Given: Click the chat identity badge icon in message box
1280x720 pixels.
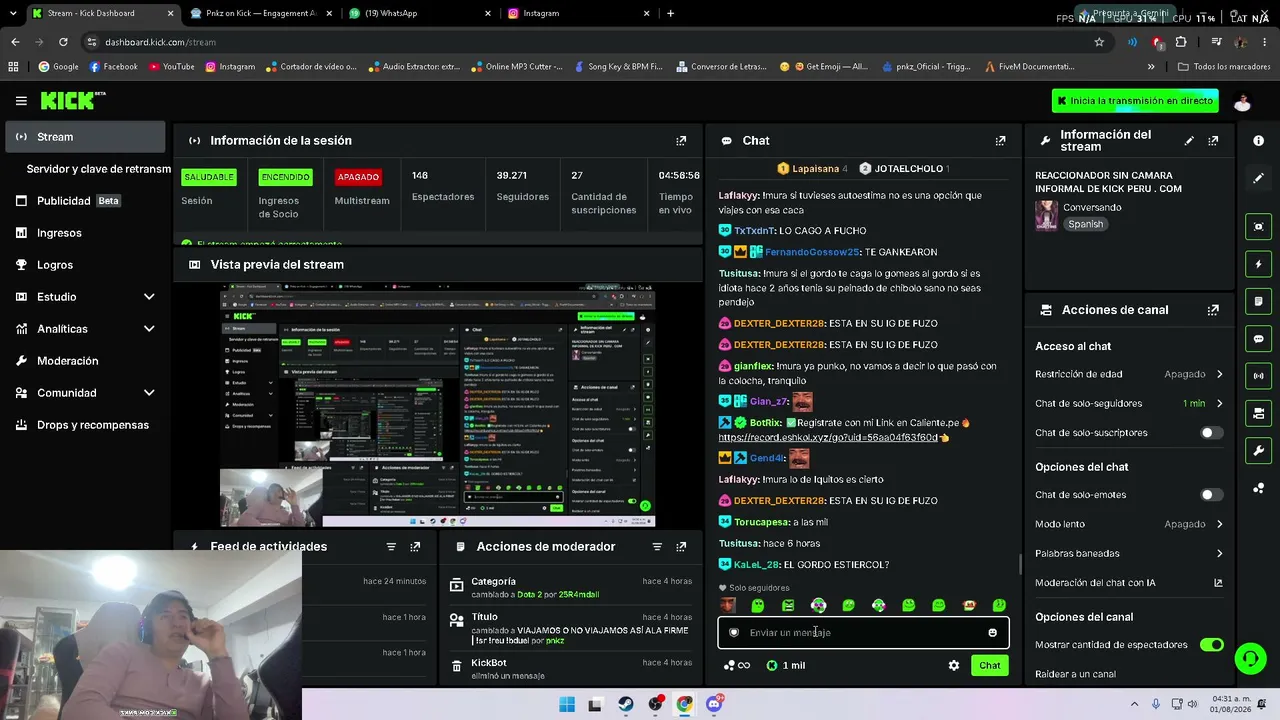Looking at the screenshot, I should (734, 633).
